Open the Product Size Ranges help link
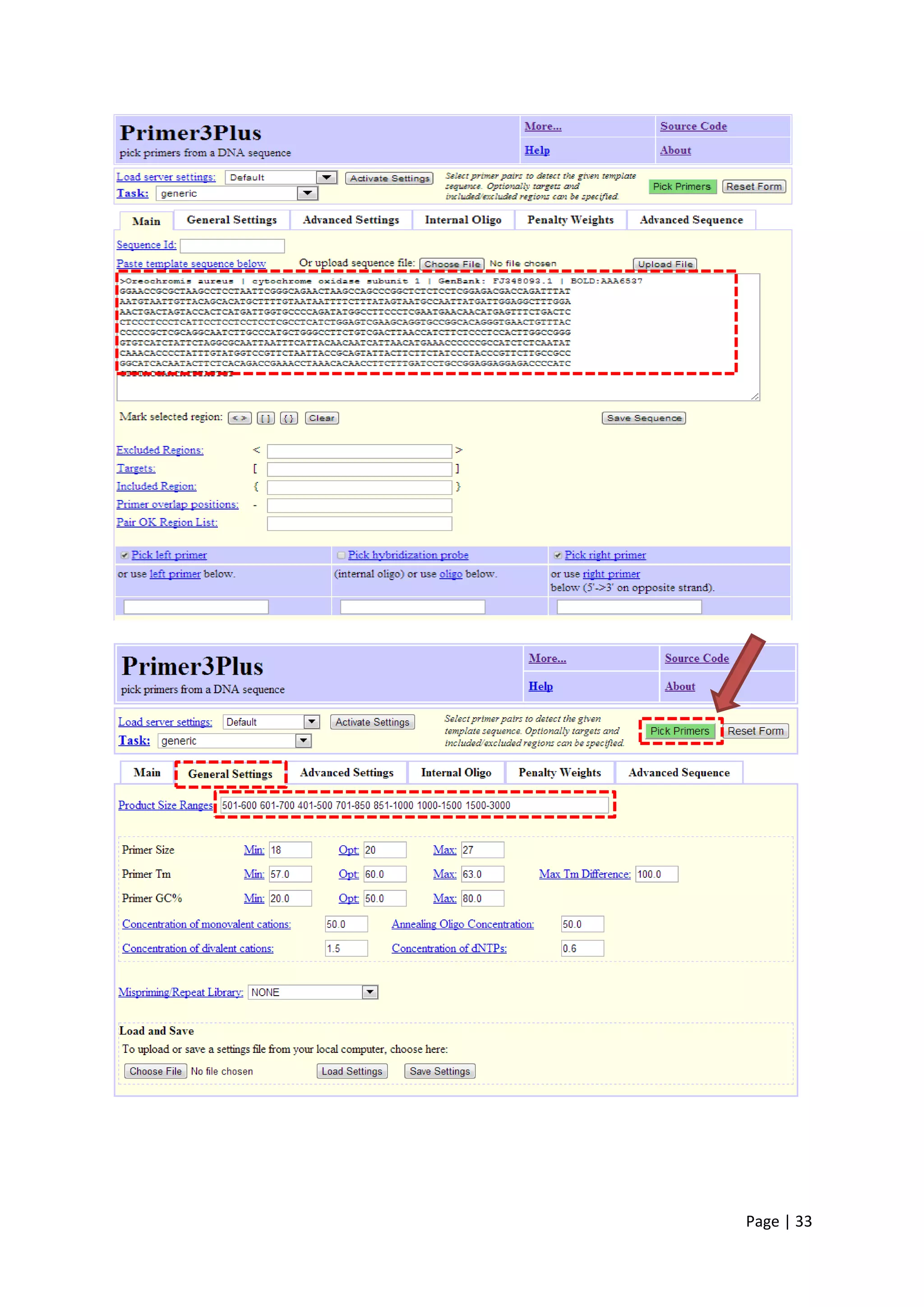Viewport: 924px width, 1307px height. coord(165,806)
